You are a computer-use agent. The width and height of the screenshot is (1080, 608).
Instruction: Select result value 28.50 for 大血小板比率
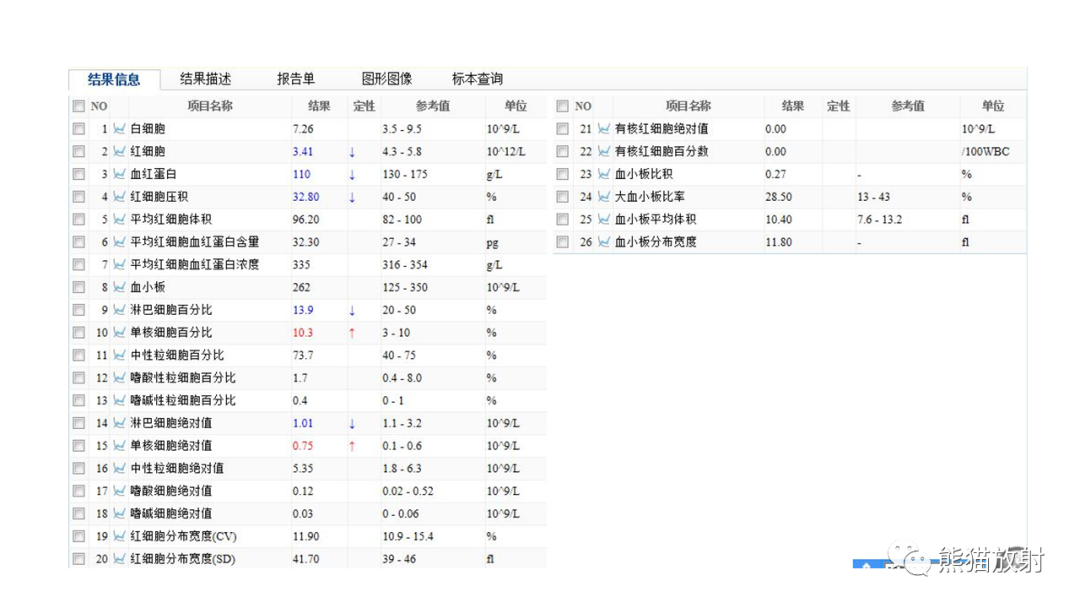pyautogui.click(x=778, y=197)
